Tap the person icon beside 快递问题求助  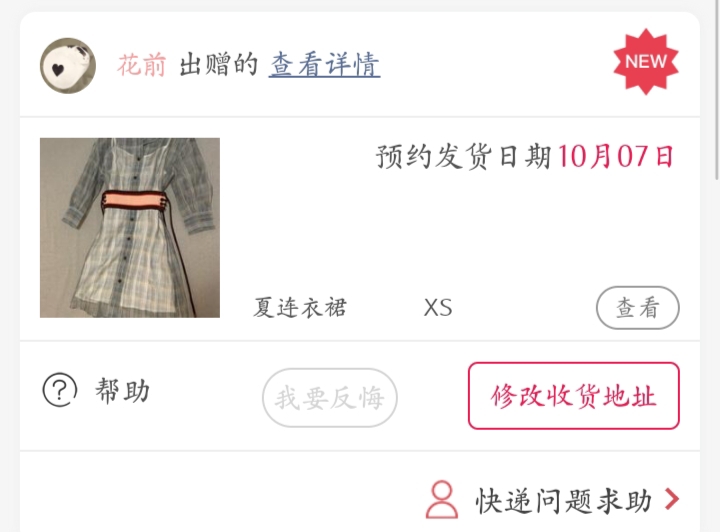pyautogui.click(x=441, y=500)
